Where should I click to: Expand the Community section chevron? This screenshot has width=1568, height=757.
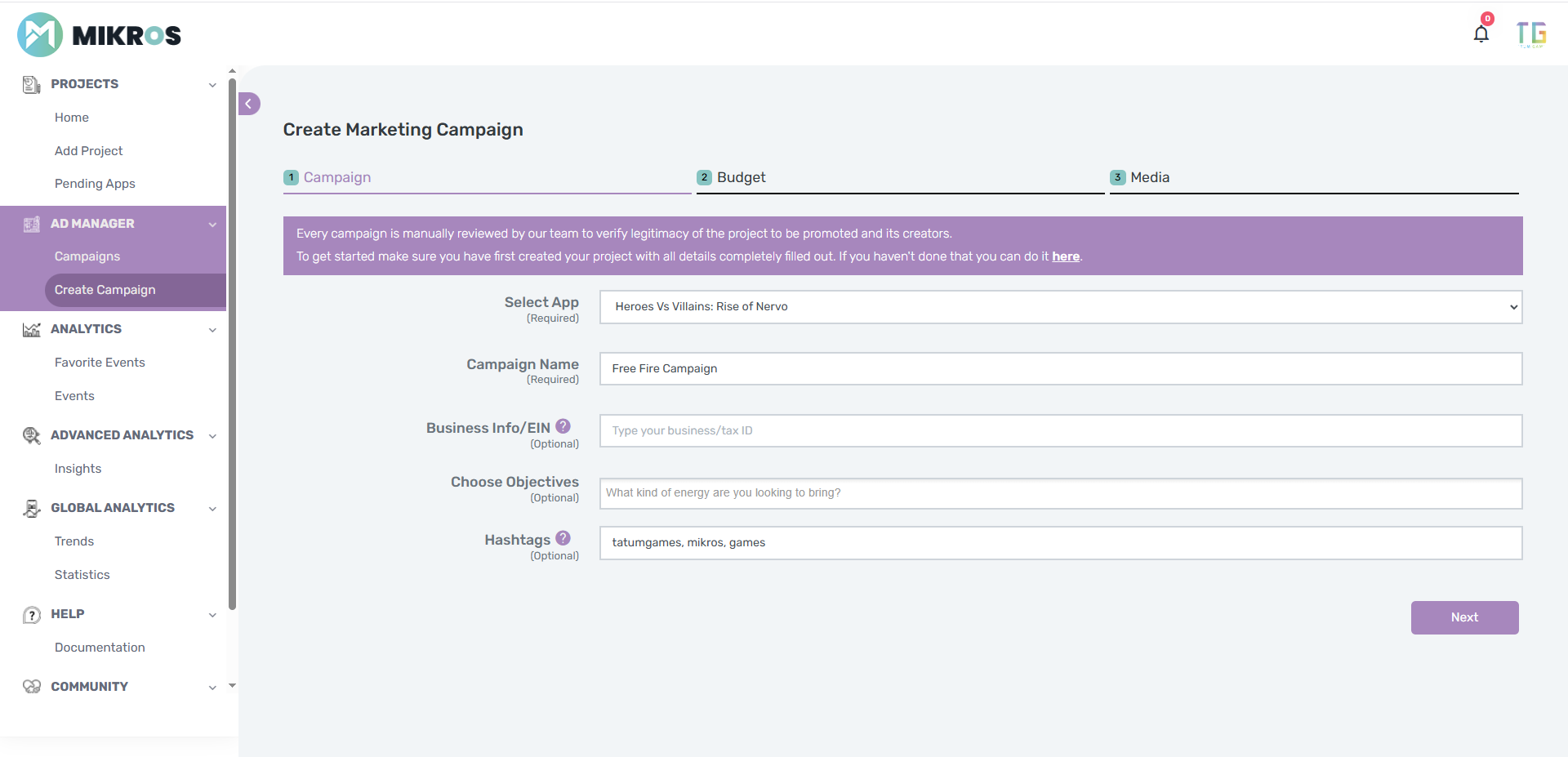(212, 688)
